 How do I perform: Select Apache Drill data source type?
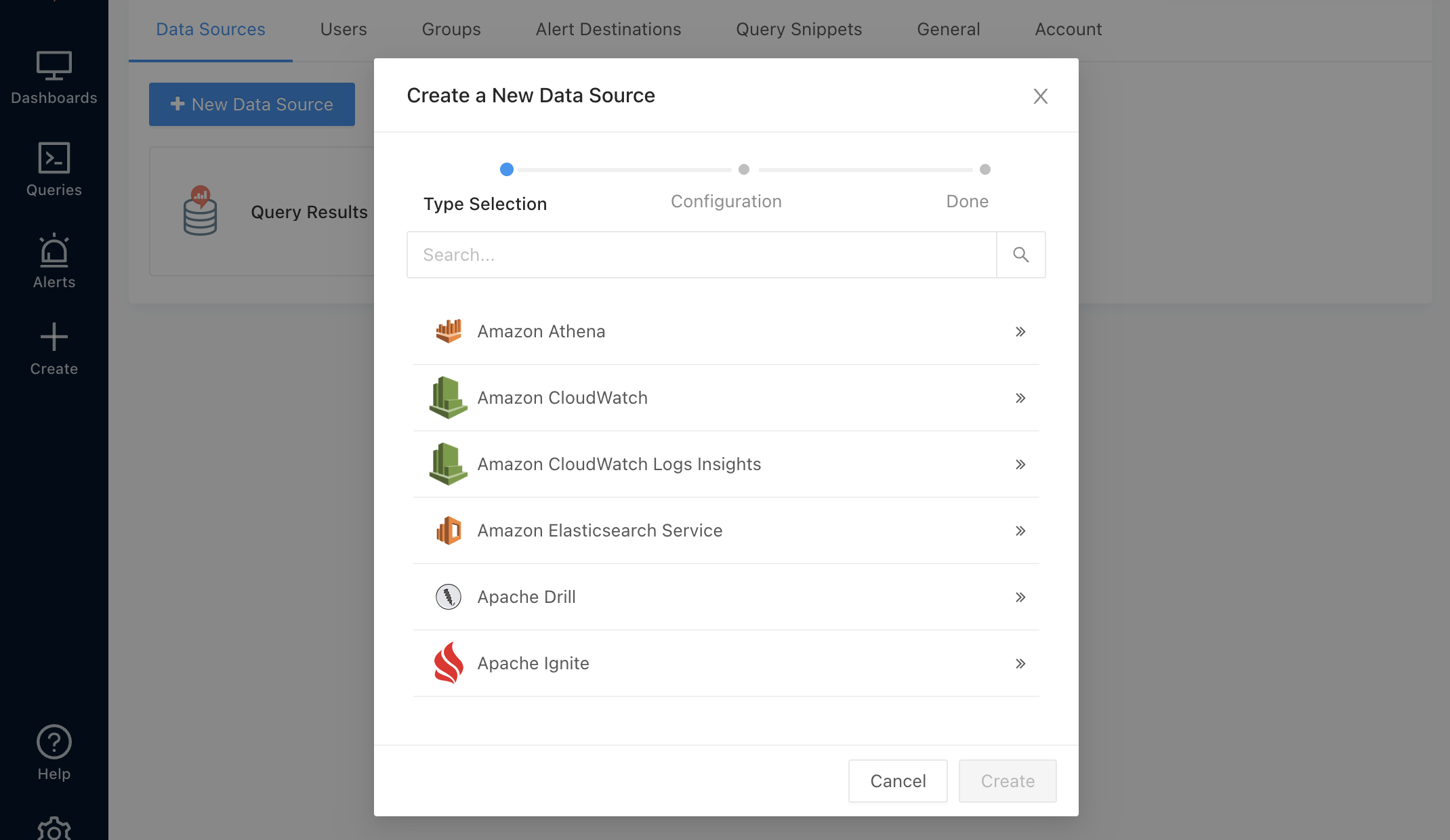tap(726, 597)
